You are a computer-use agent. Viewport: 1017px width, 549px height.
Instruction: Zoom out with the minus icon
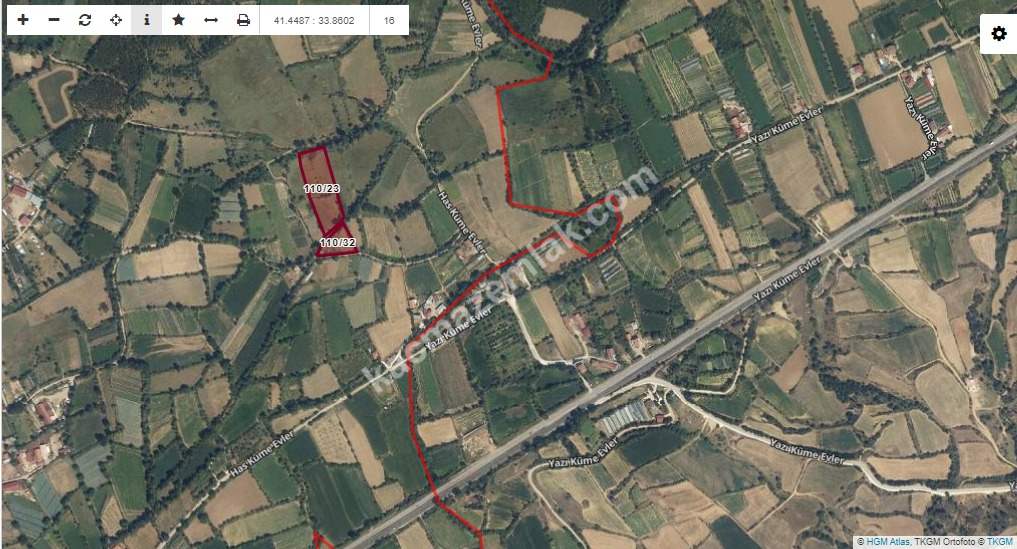[x=54, y=20]
